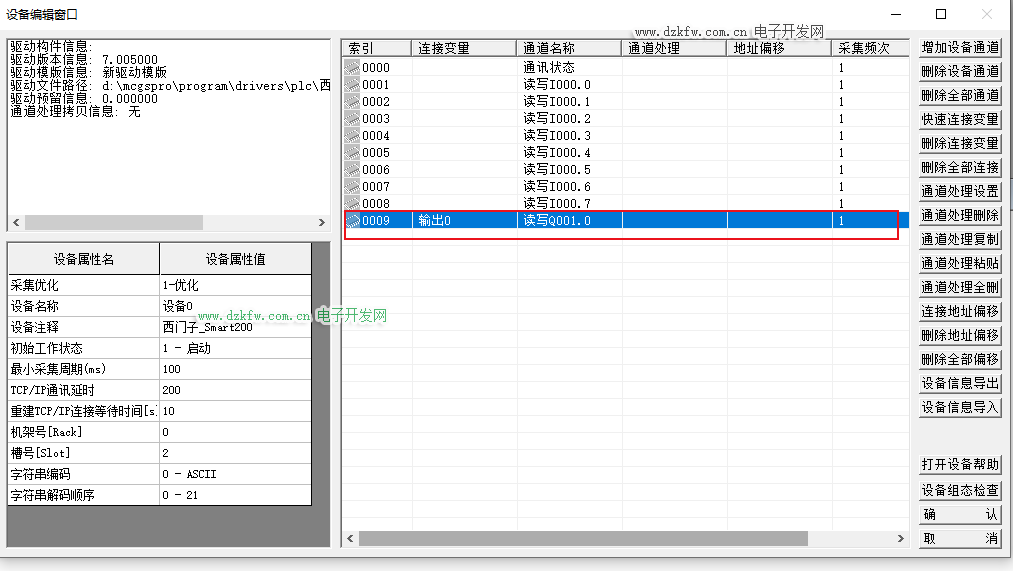Click the row icon for index 0008
The image size is (1013, 571).
pyautogui.click(x=351, y=204)
